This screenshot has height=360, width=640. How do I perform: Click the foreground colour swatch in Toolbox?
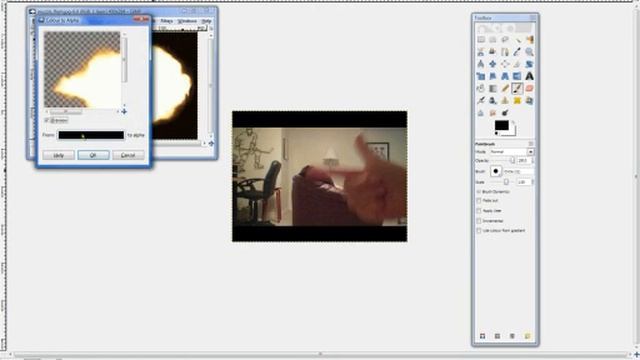tap(502, 125)
